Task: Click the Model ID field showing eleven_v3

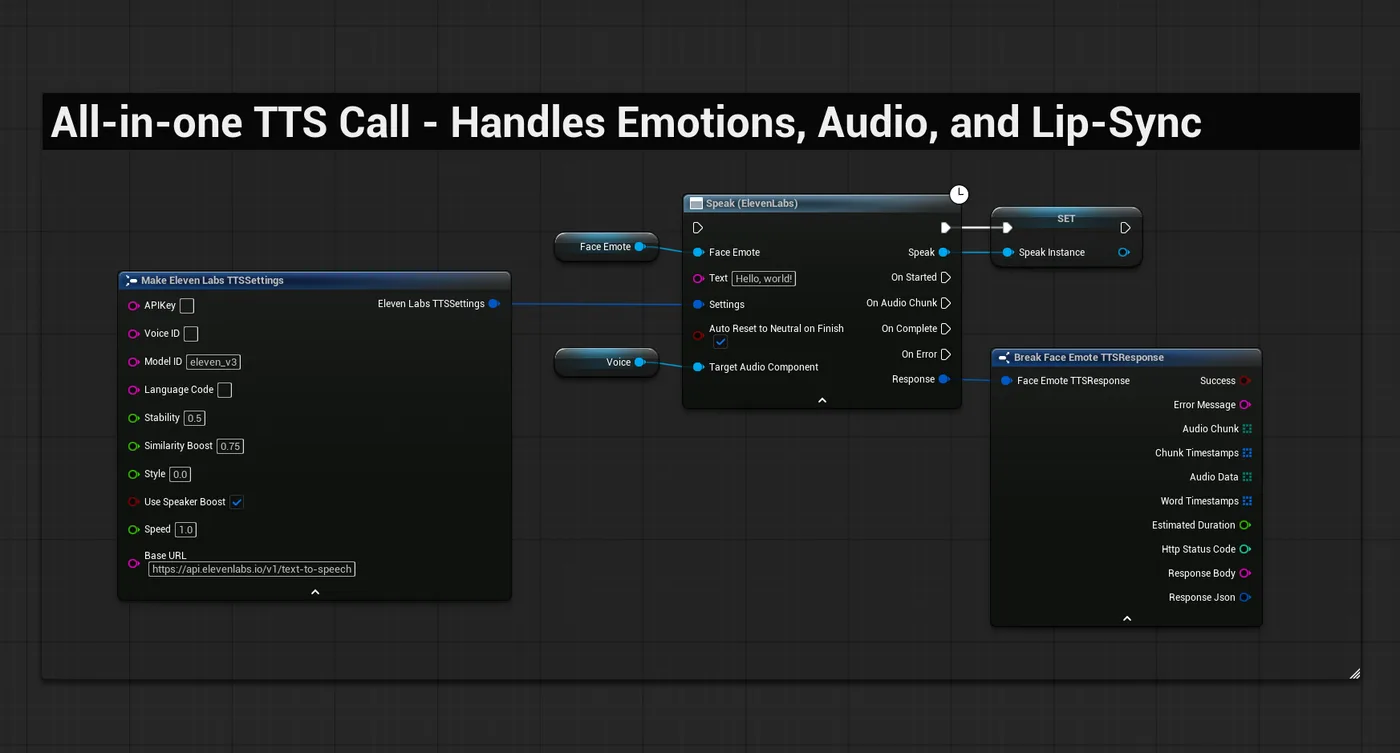Action: 213,362
